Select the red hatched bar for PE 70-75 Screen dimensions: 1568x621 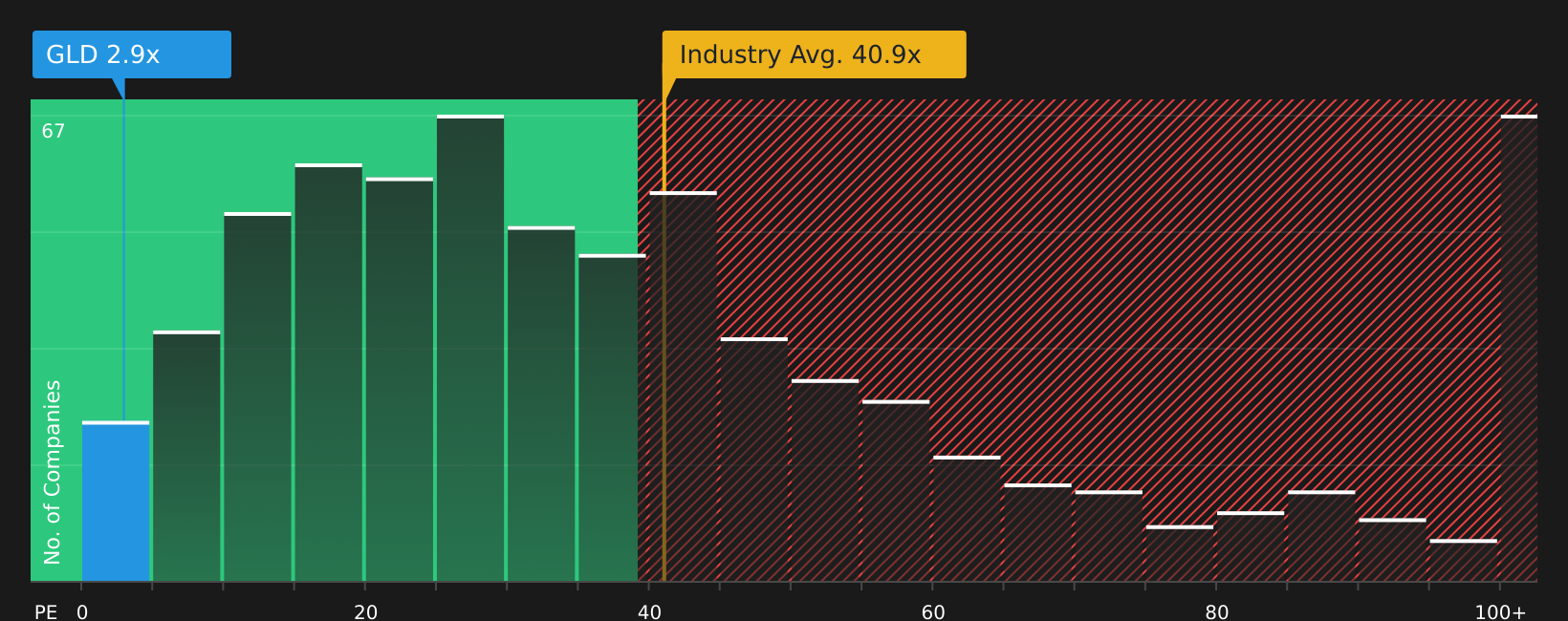[x=1108, y=536]
